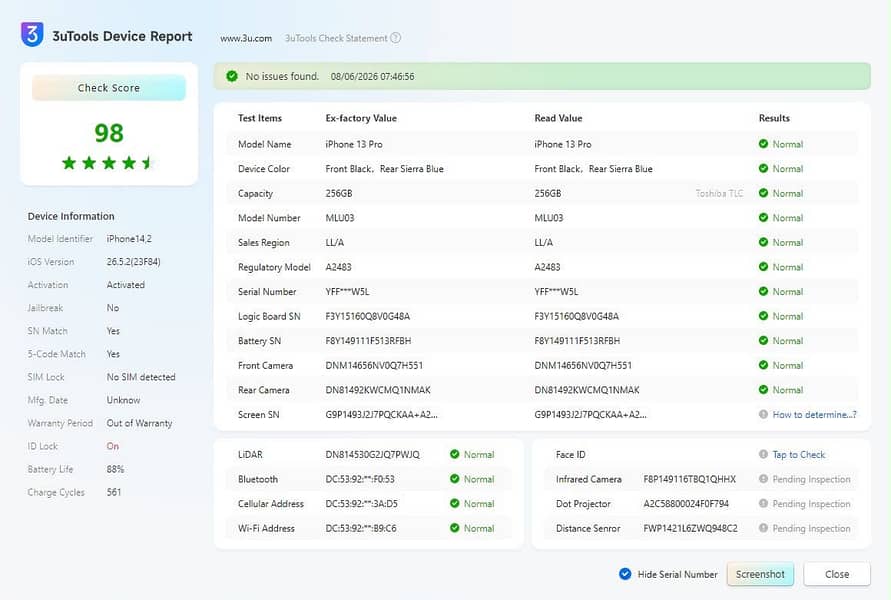Click the Screenshot button
The height and width of the screenshot is (600, 891).
760,574
